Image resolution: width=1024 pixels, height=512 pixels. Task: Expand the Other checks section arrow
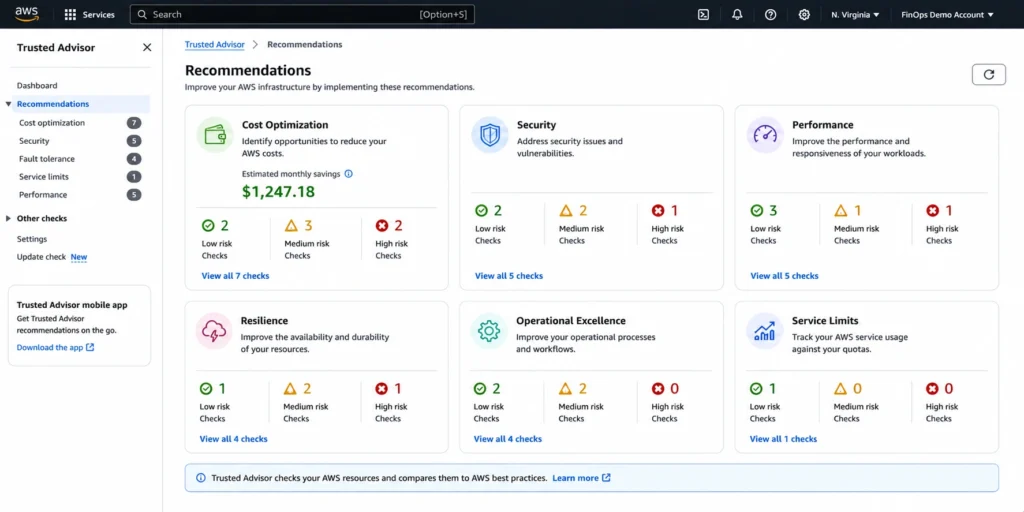click(x=8, y=219)
